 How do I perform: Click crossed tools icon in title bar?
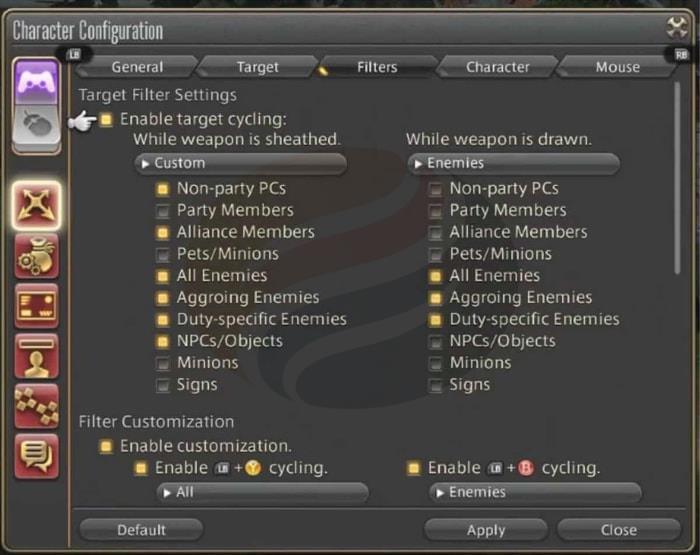click(677, 28)
